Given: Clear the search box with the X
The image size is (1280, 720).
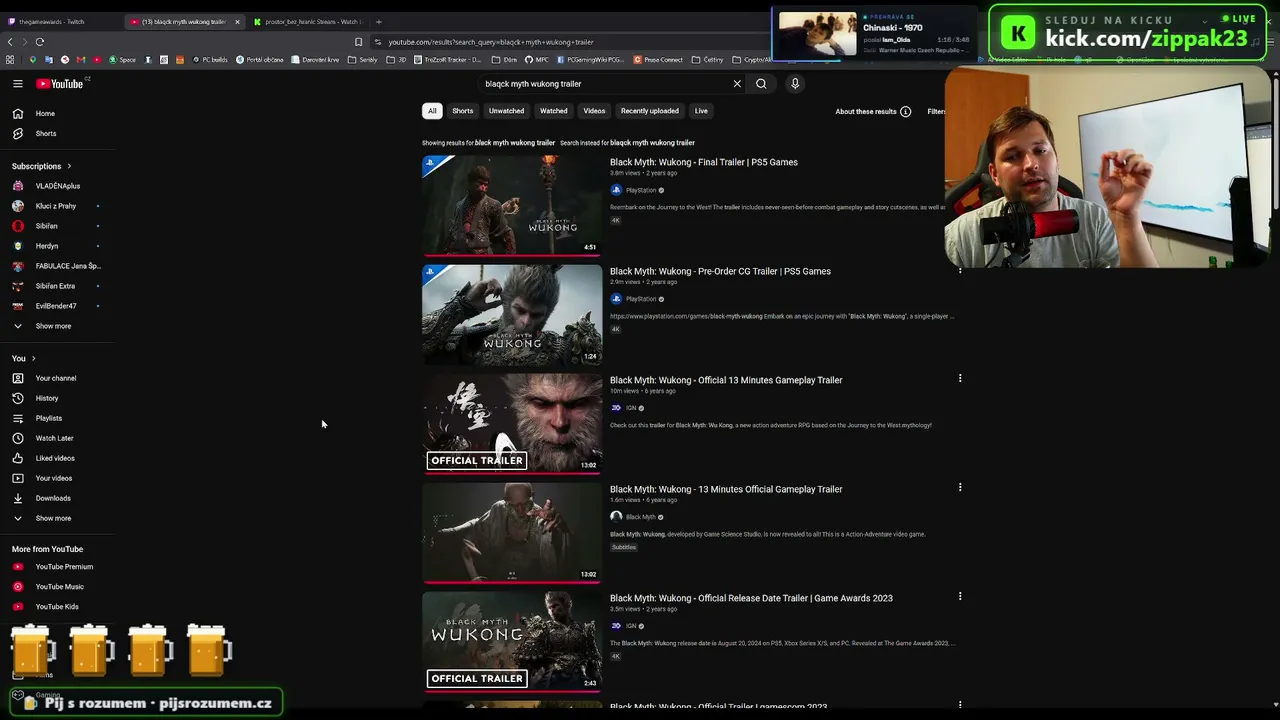Looking at the screenshot, I should [737, 84].
